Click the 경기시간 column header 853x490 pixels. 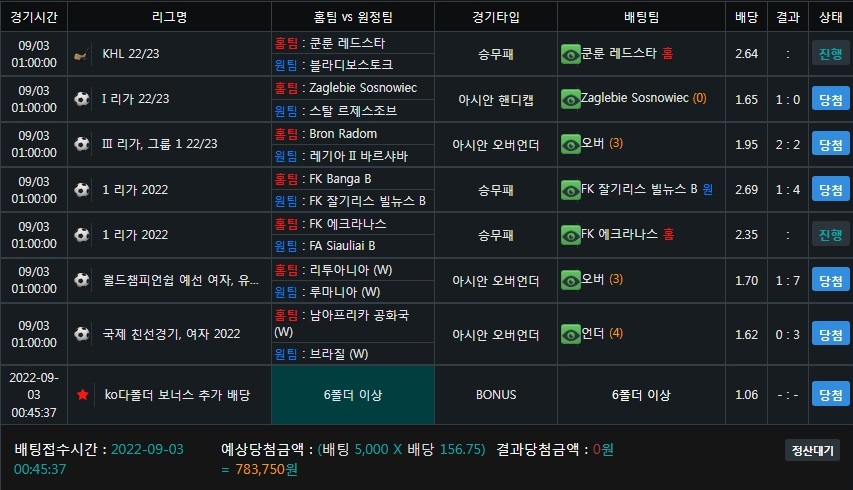[x=34, y=17]
